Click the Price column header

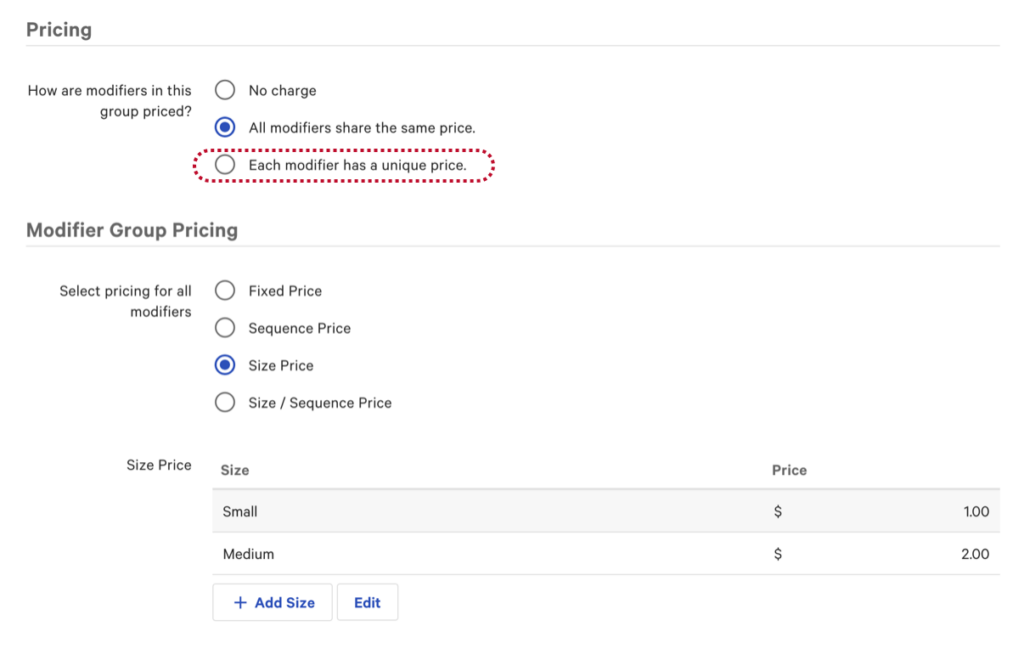point(789,470)
